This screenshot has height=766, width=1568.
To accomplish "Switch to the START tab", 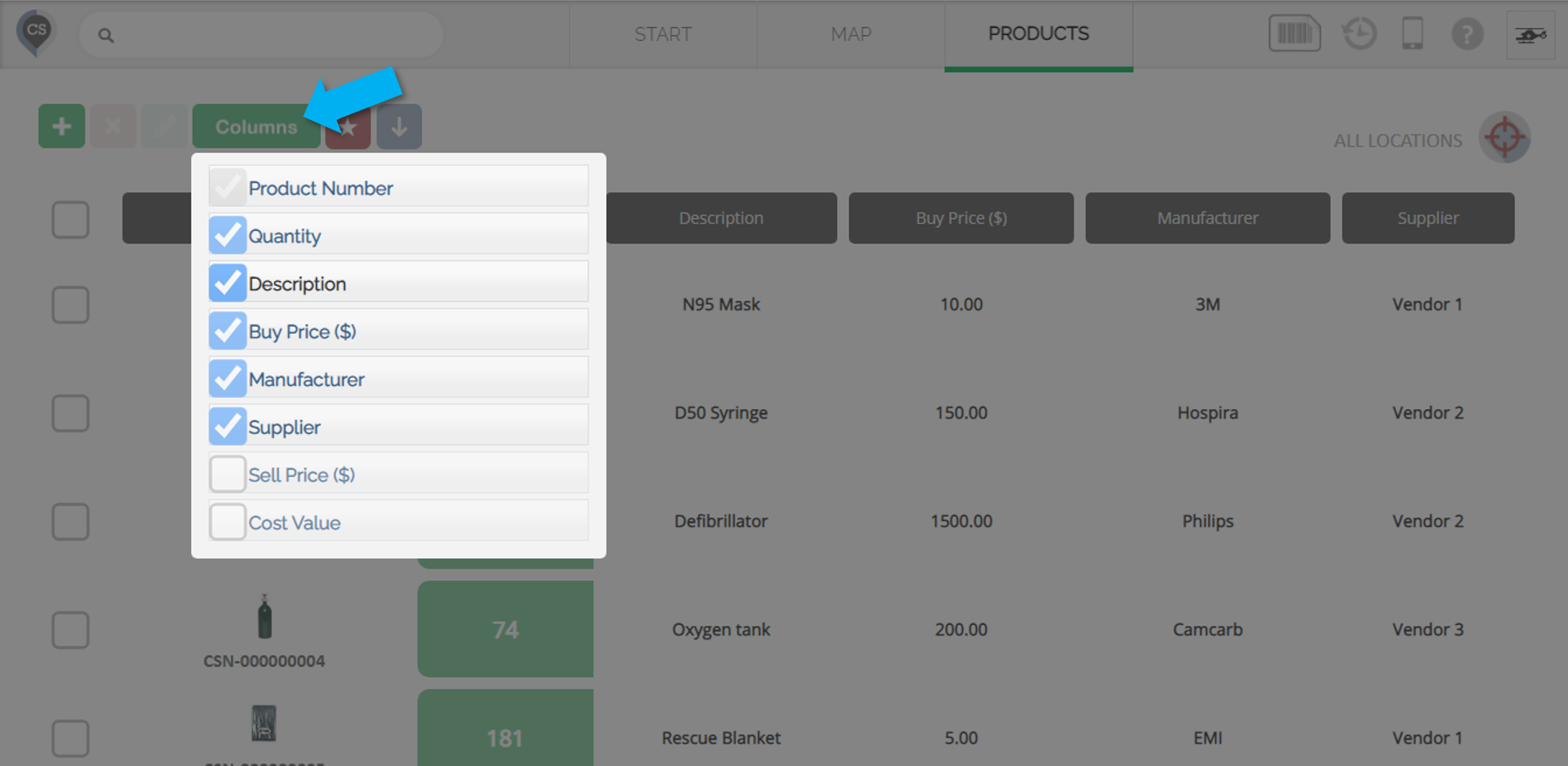I will coord(663,34).
